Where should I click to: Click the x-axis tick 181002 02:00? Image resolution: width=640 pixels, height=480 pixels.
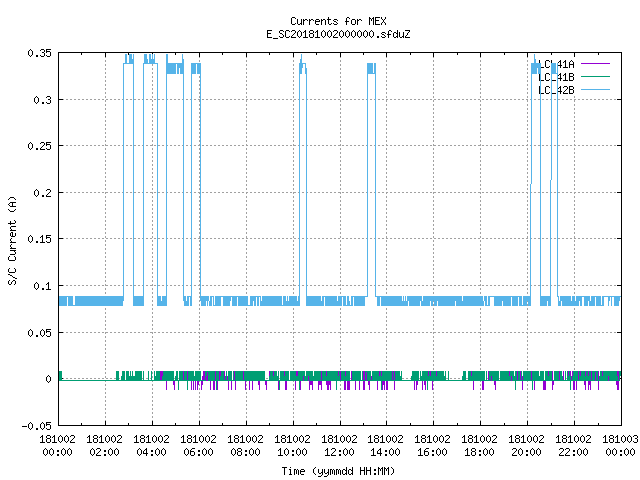pos(104,446)
